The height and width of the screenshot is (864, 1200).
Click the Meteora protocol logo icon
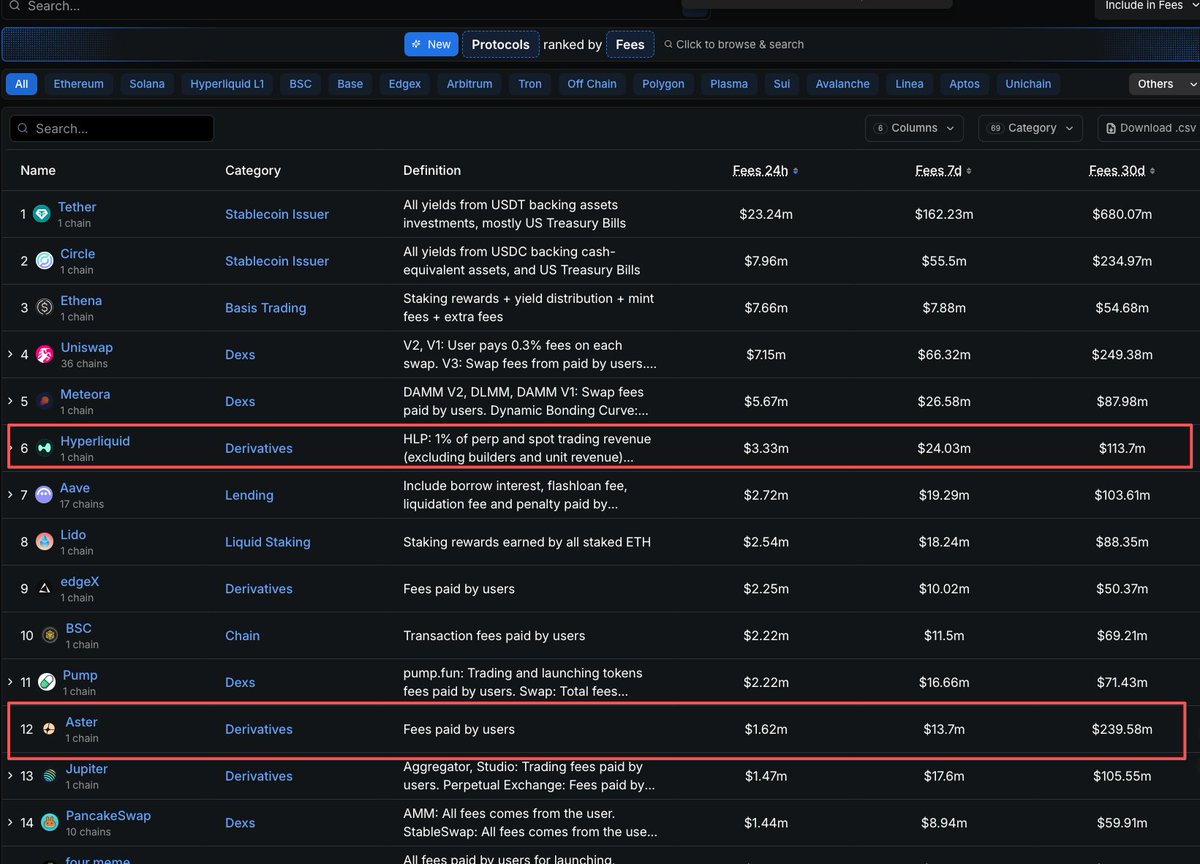(x=44, y=402)
